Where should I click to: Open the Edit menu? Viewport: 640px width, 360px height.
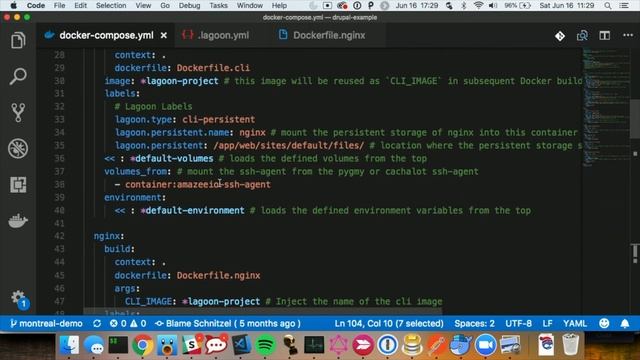click(80, 5)
